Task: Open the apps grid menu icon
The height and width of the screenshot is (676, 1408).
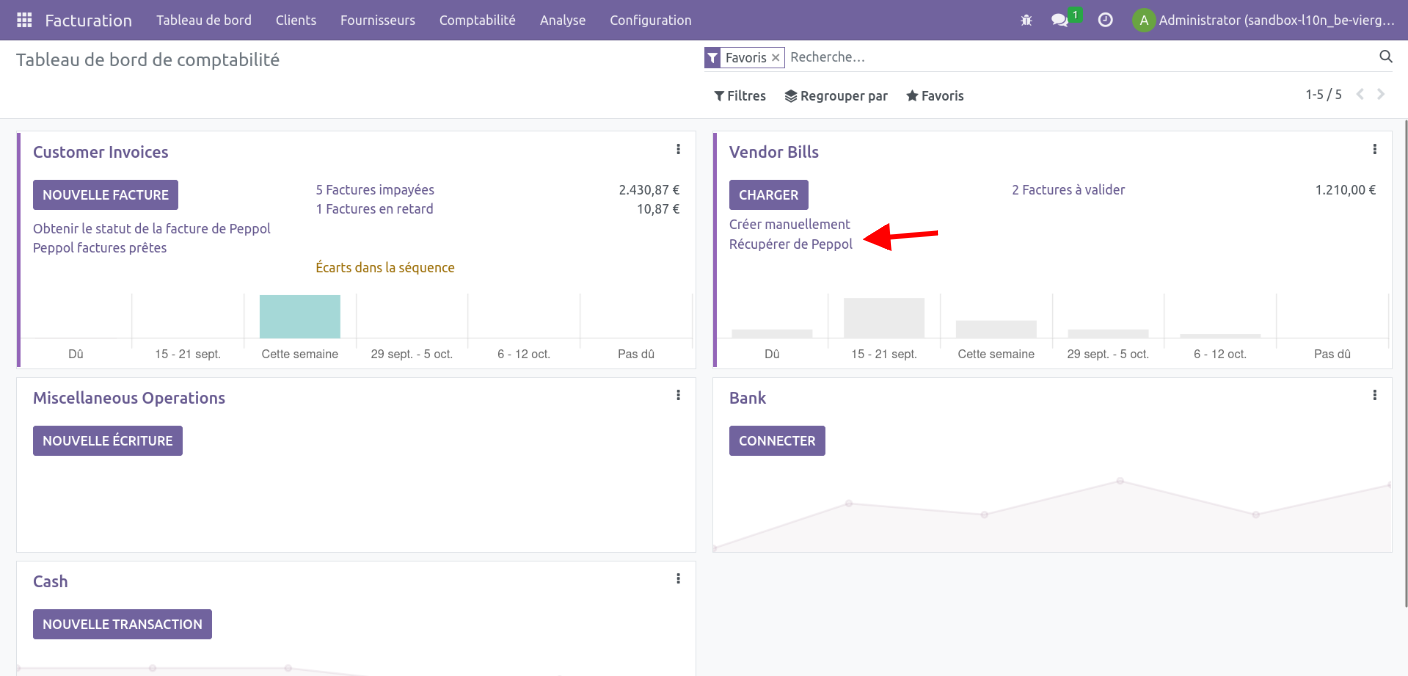Action: (24, 20)
